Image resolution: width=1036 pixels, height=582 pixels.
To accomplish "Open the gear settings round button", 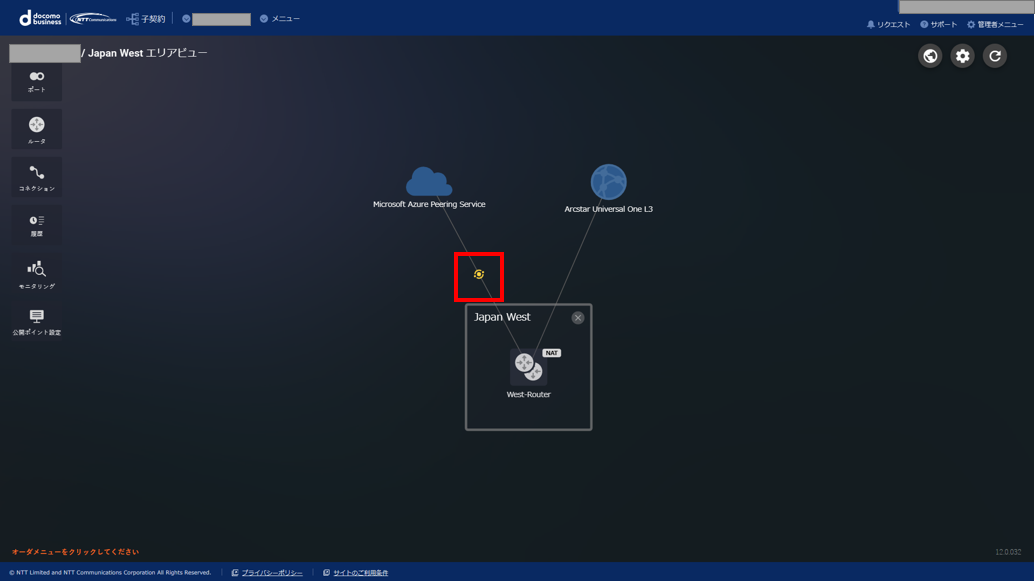I will tap(963, 56).
